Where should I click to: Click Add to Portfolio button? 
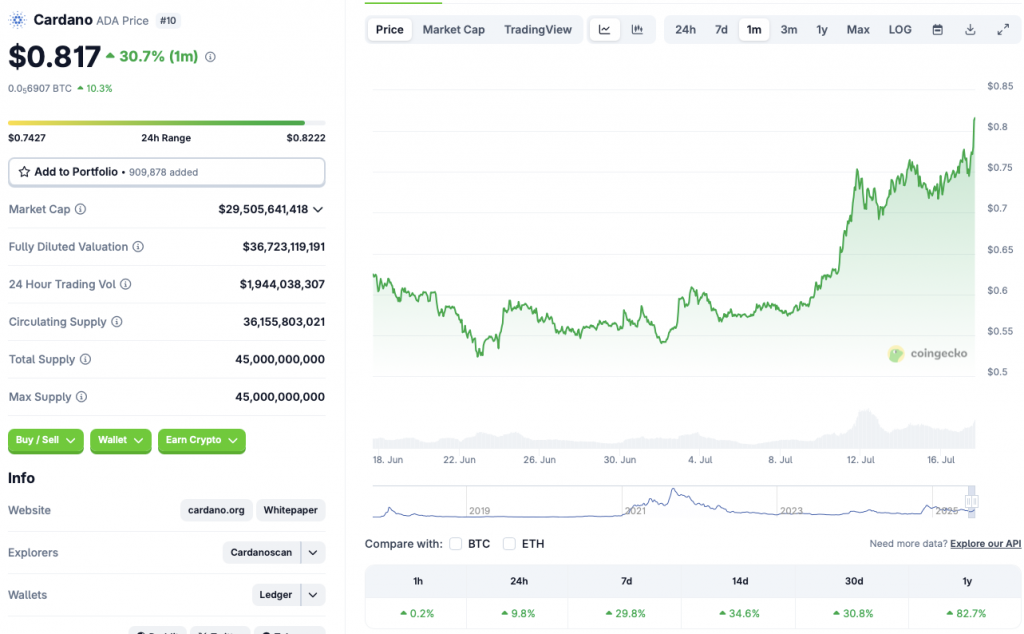167,172
